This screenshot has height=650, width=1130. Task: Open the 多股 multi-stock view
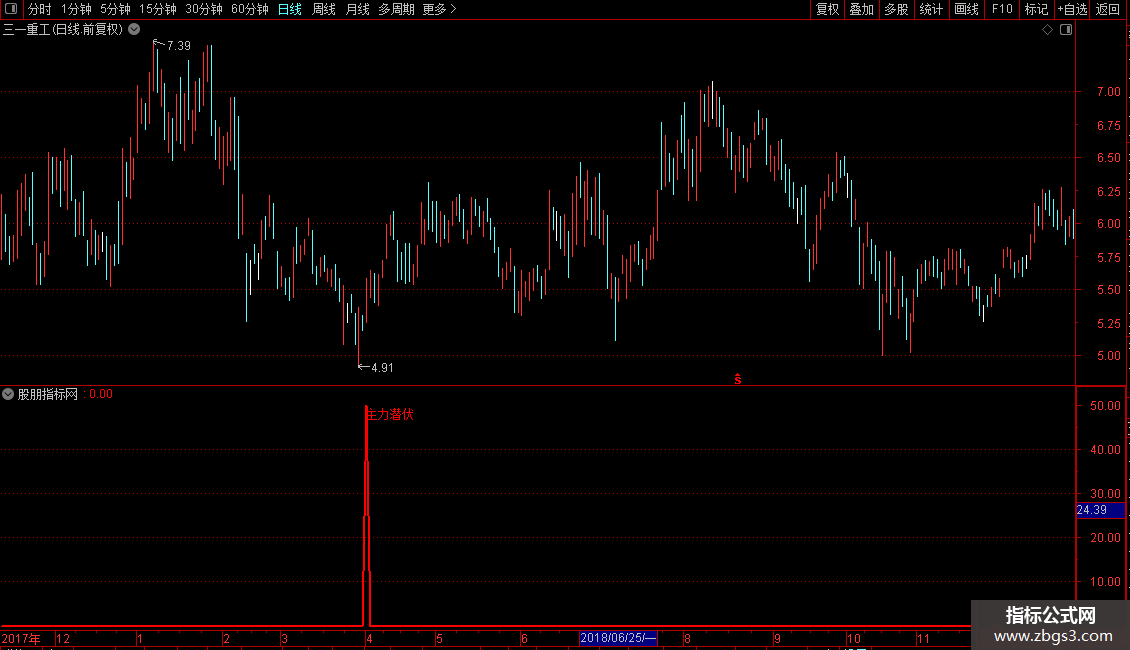coord(896,9)
